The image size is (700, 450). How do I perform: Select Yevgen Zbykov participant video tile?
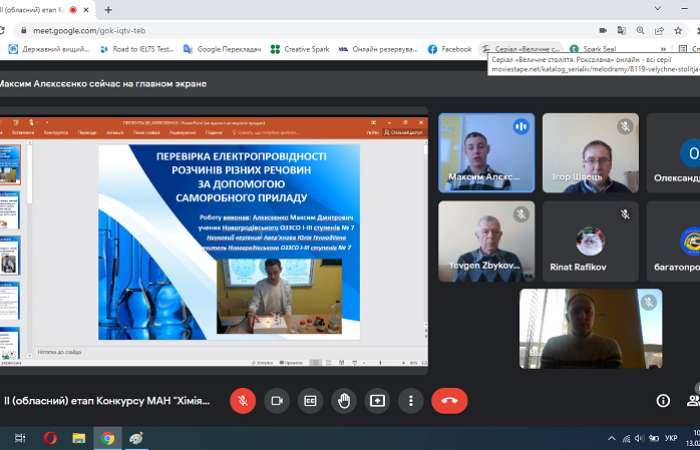click(486, 241)
